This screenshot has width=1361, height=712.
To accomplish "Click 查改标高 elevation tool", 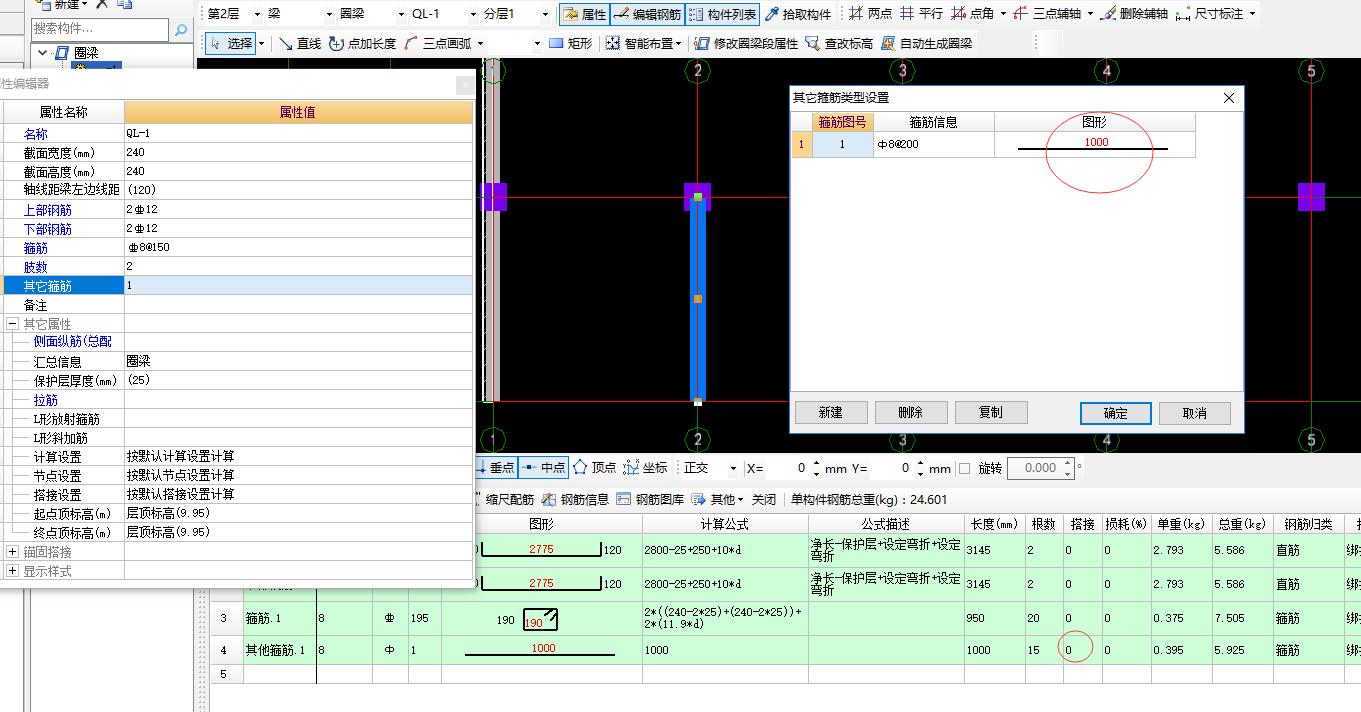I will (839, 44).
